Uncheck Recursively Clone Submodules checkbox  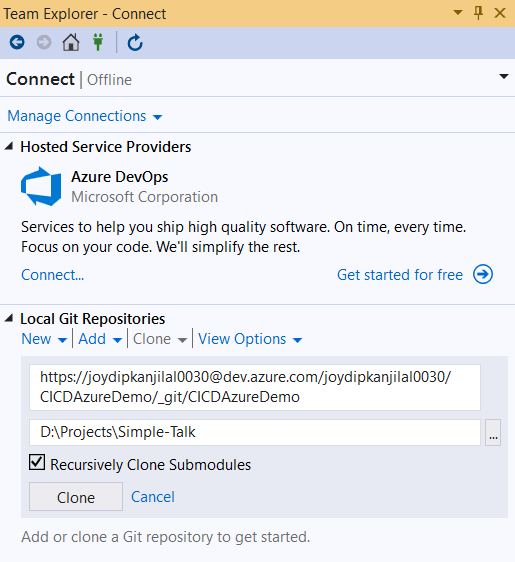coord(37,462)
